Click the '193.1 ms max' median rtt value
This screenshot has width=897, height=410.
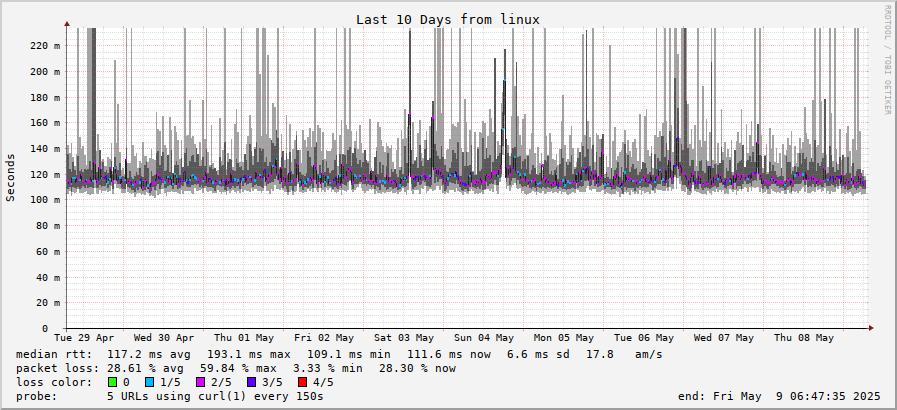pyautogui.click(x=249, y=355)
